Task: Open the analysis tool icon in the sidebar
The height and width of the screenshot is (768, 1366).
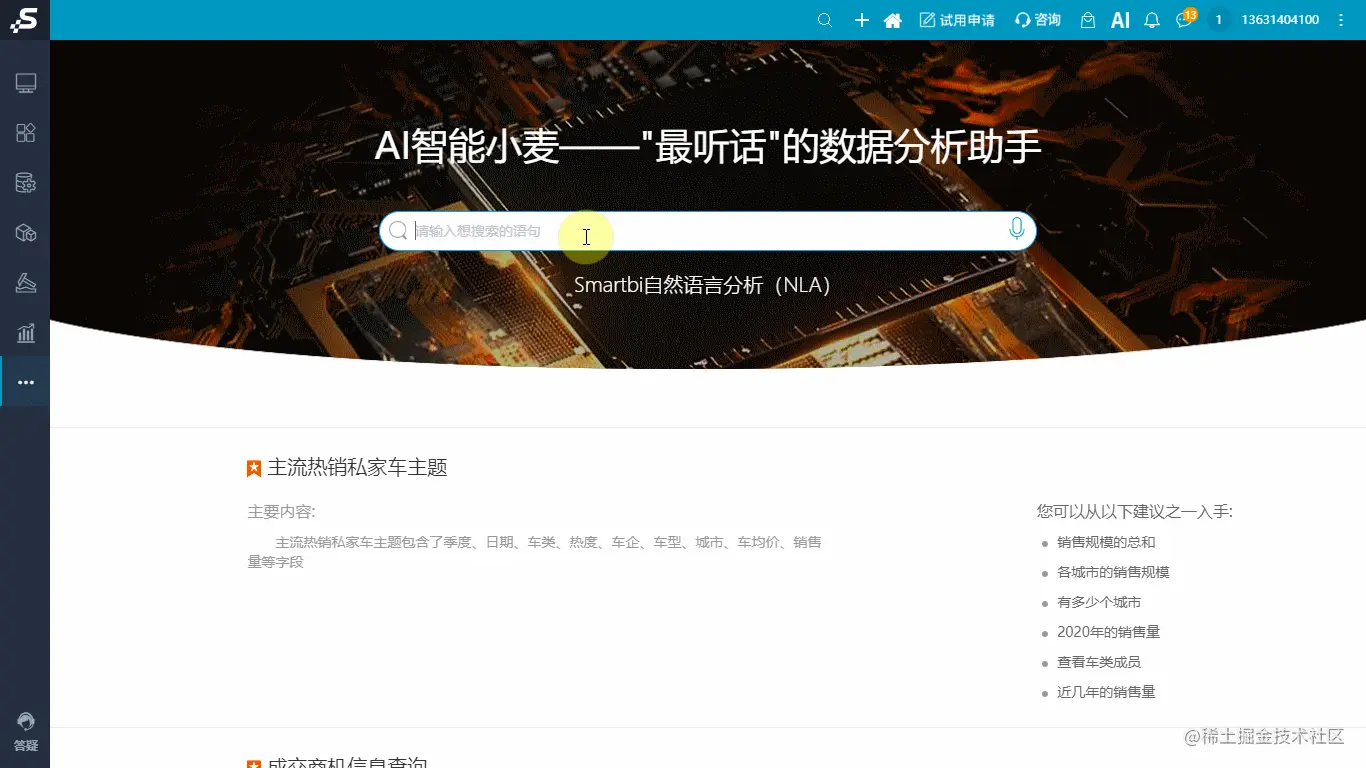Action: (x=25, y=282)
